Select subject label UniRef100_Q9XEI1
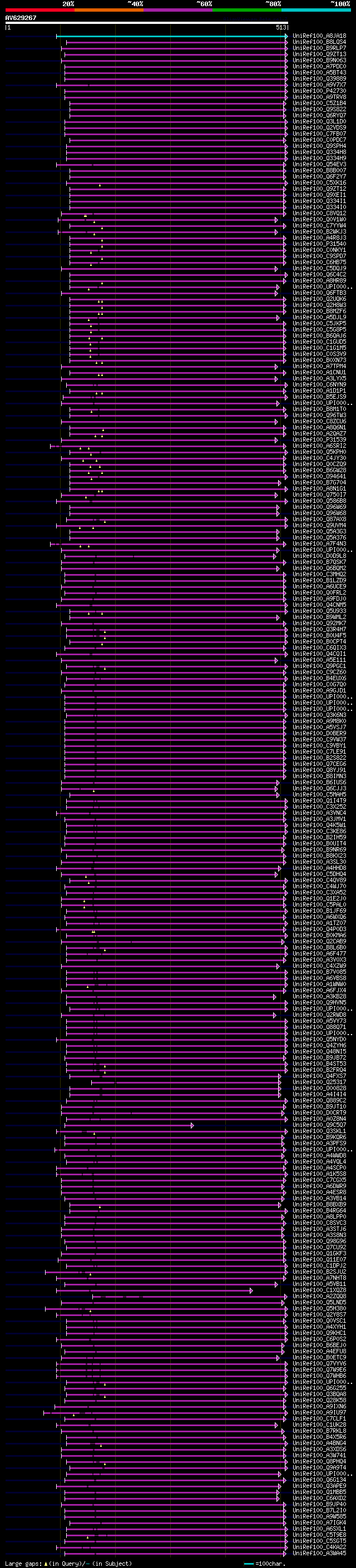Viewport: 356px width, 1568px height. pyautogui.click(x=319, y=195)
